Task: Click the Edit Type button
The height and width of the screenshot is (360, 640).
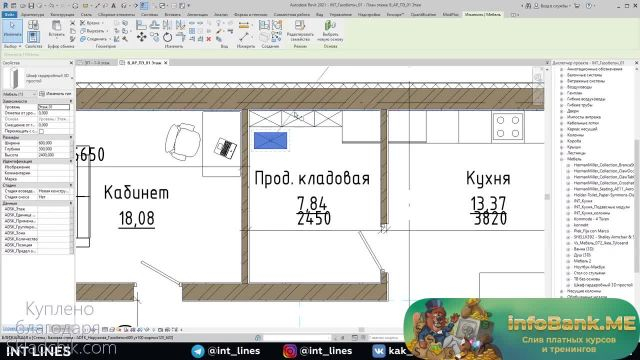Action: [x=56, y=94]
